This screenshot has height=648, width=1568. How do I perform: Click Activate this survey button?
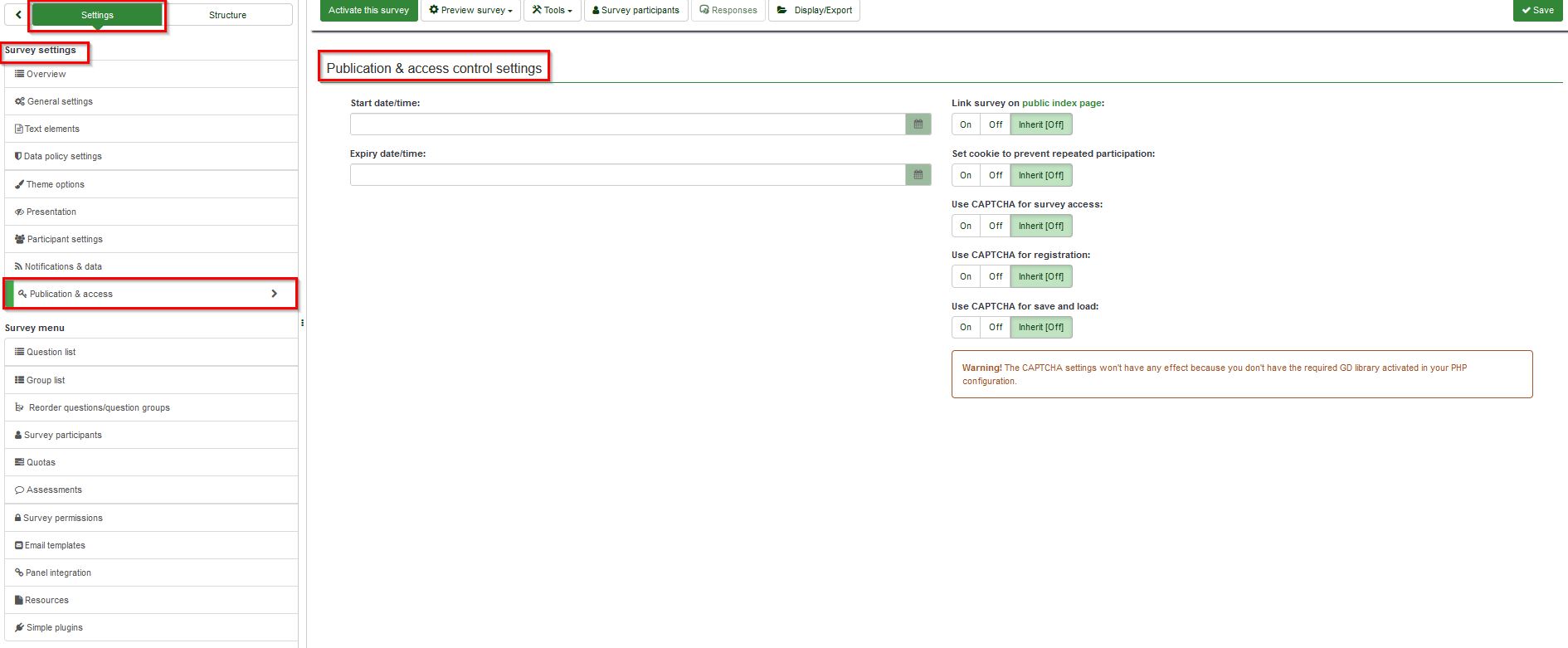(368, 10)
